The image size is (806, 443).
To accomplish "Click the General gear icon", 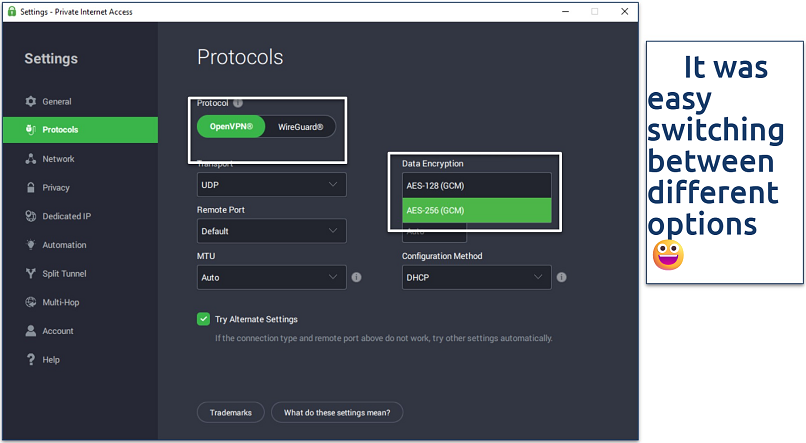I will coord(31,101).
